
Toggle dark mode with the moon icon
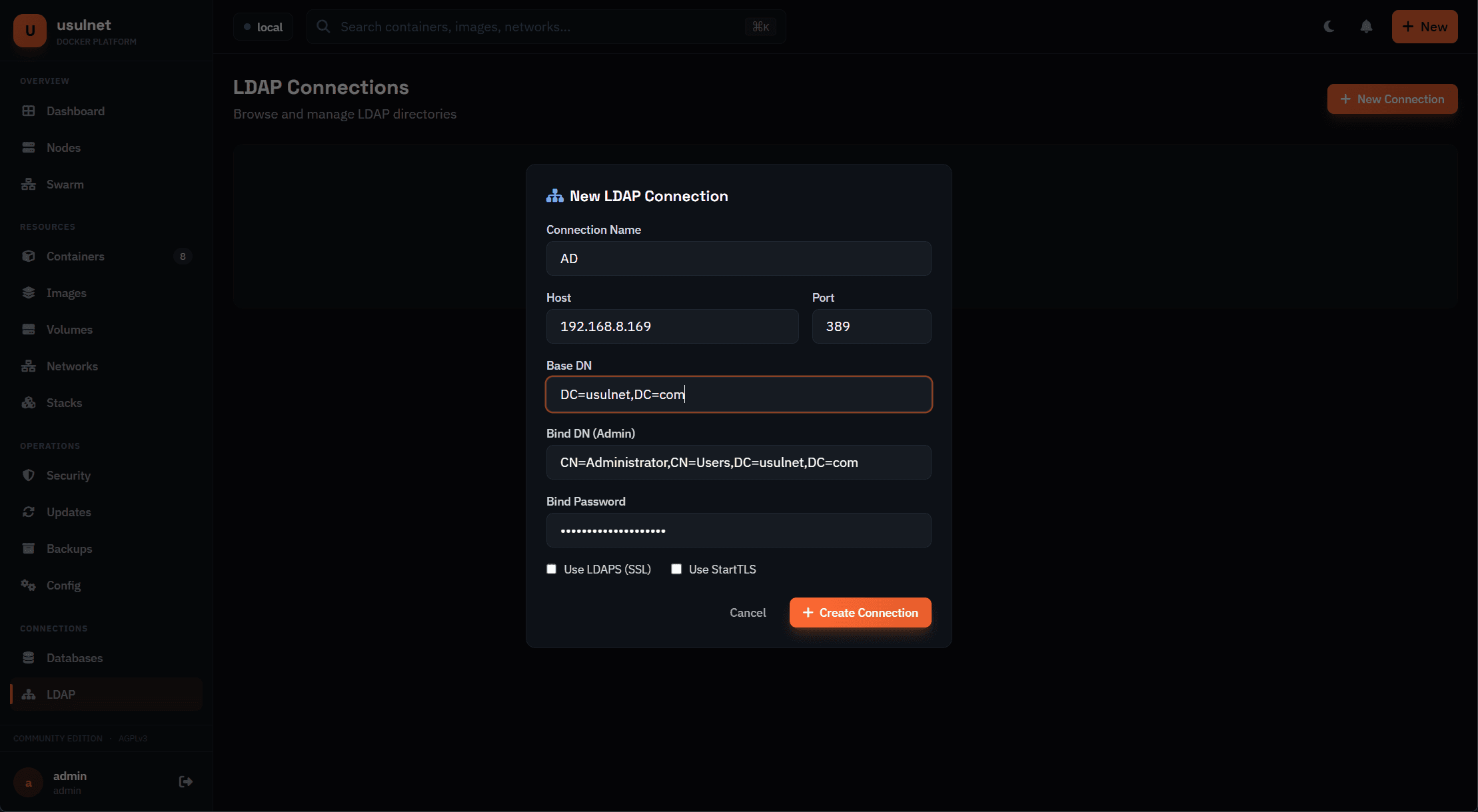tap(1329, 27)
